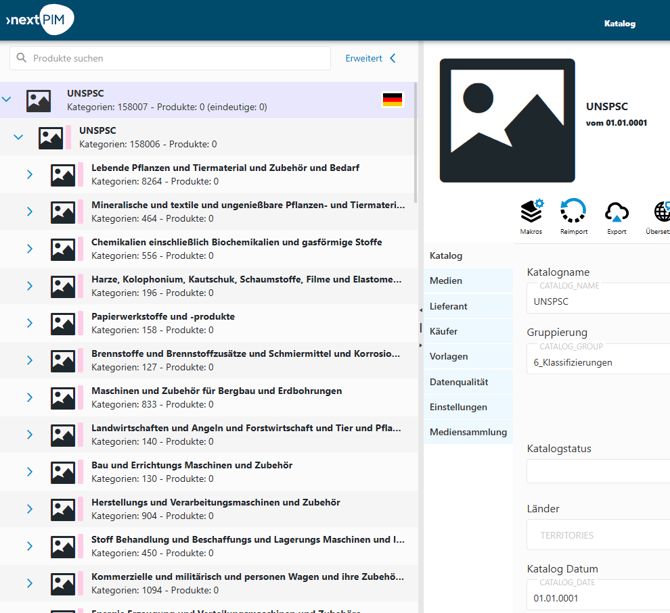
Task: Click the Länder territories field
Action: [x=598, y=534]
